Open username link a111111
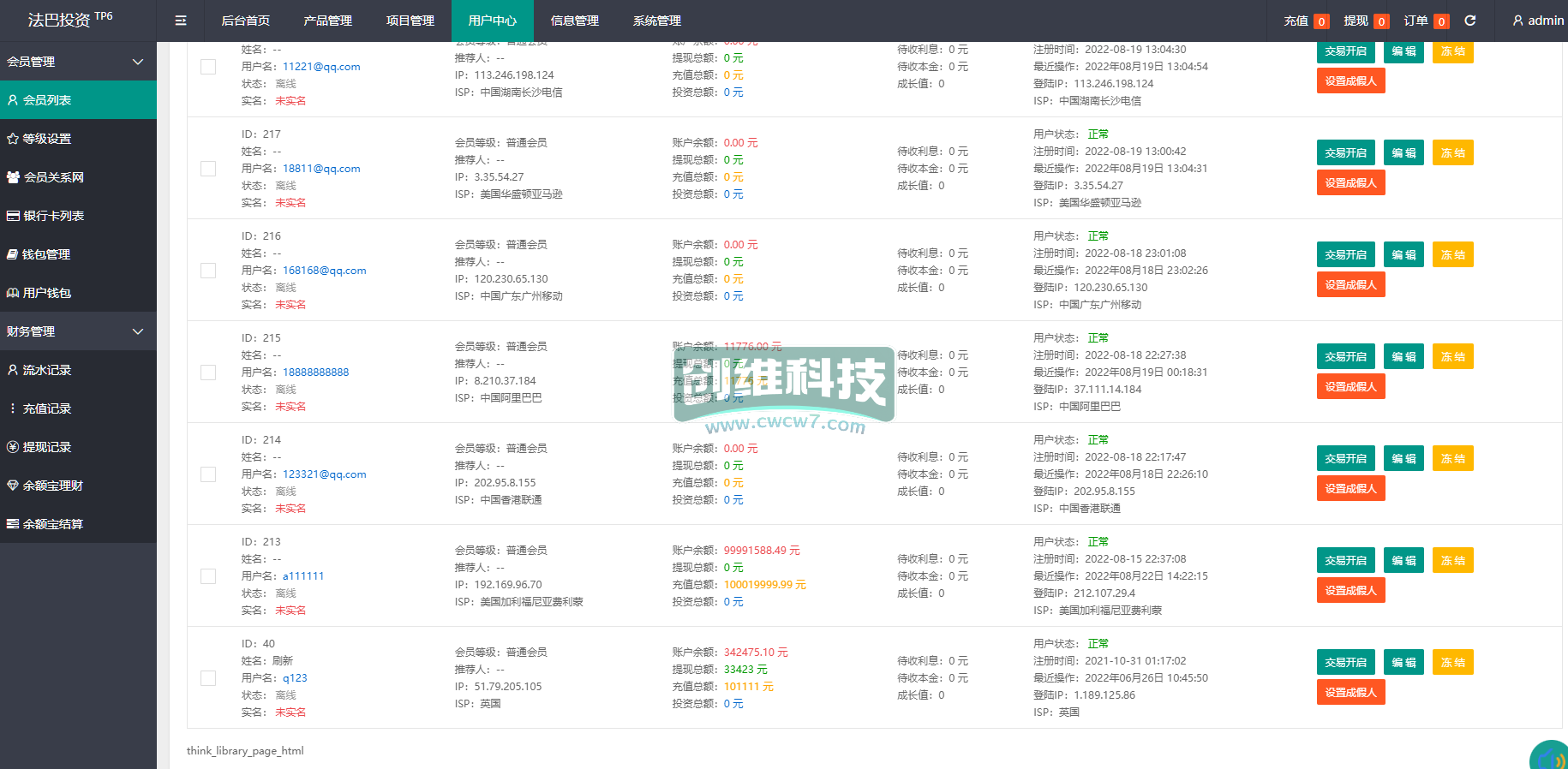1568x769 pixels. coord(303,576)
